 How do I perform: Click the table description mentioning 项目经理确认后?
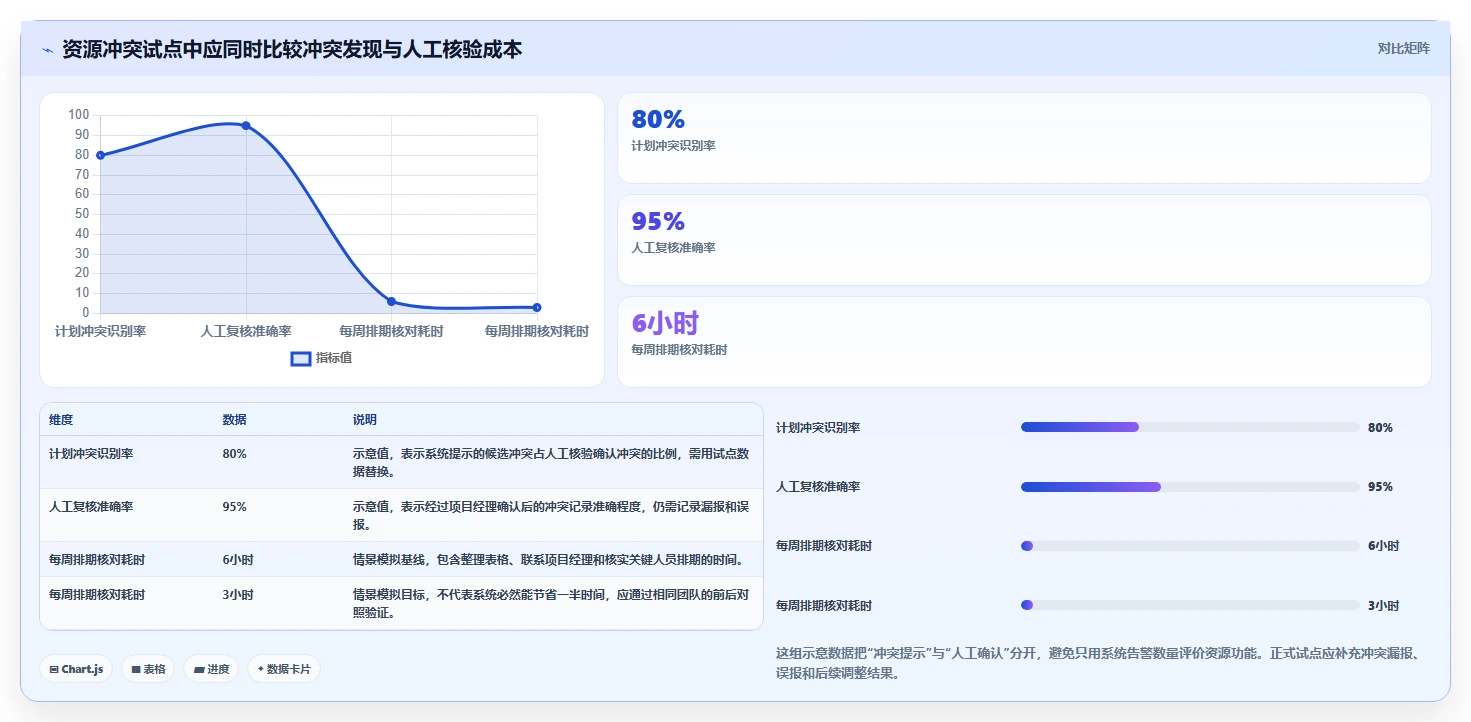click(551, 515)
